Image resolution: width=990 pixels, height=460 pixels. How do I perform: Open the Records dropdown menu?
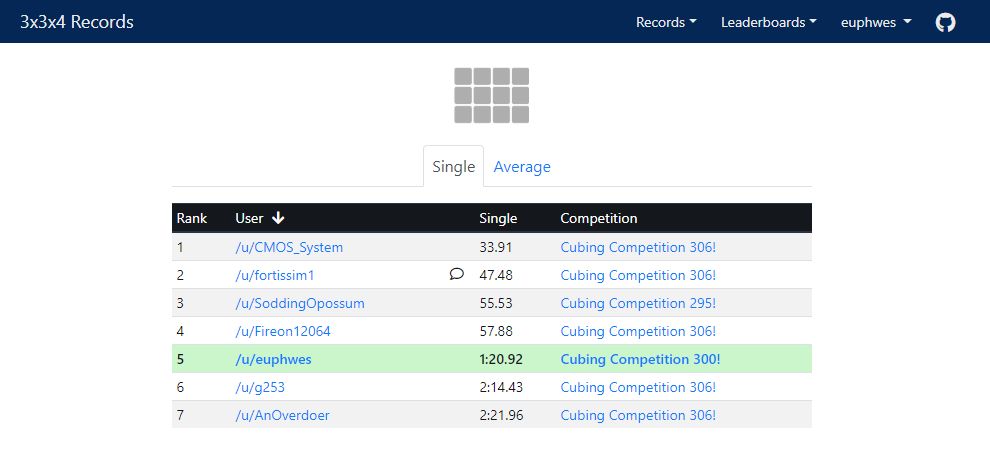coord(666,22)
